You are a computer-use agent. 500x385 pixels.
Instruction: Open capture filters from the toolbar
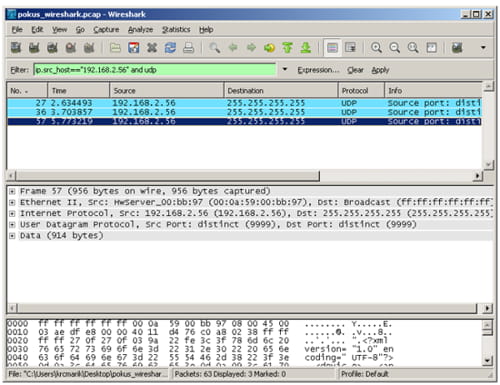[457, 48]
